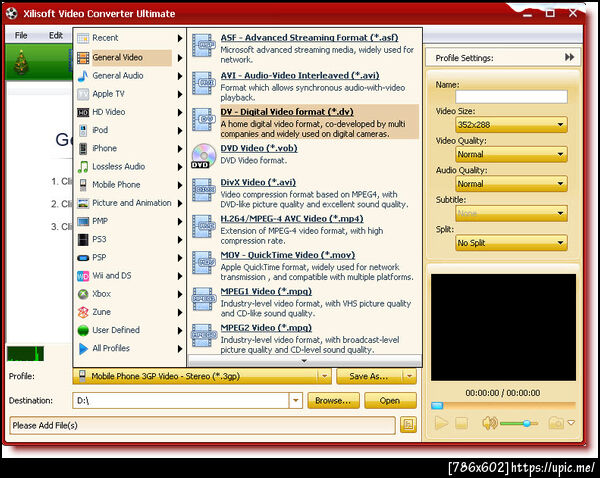Click the Picture and Animation icon
The width and height of the screenshot is (600, 478).
point(83,203)
